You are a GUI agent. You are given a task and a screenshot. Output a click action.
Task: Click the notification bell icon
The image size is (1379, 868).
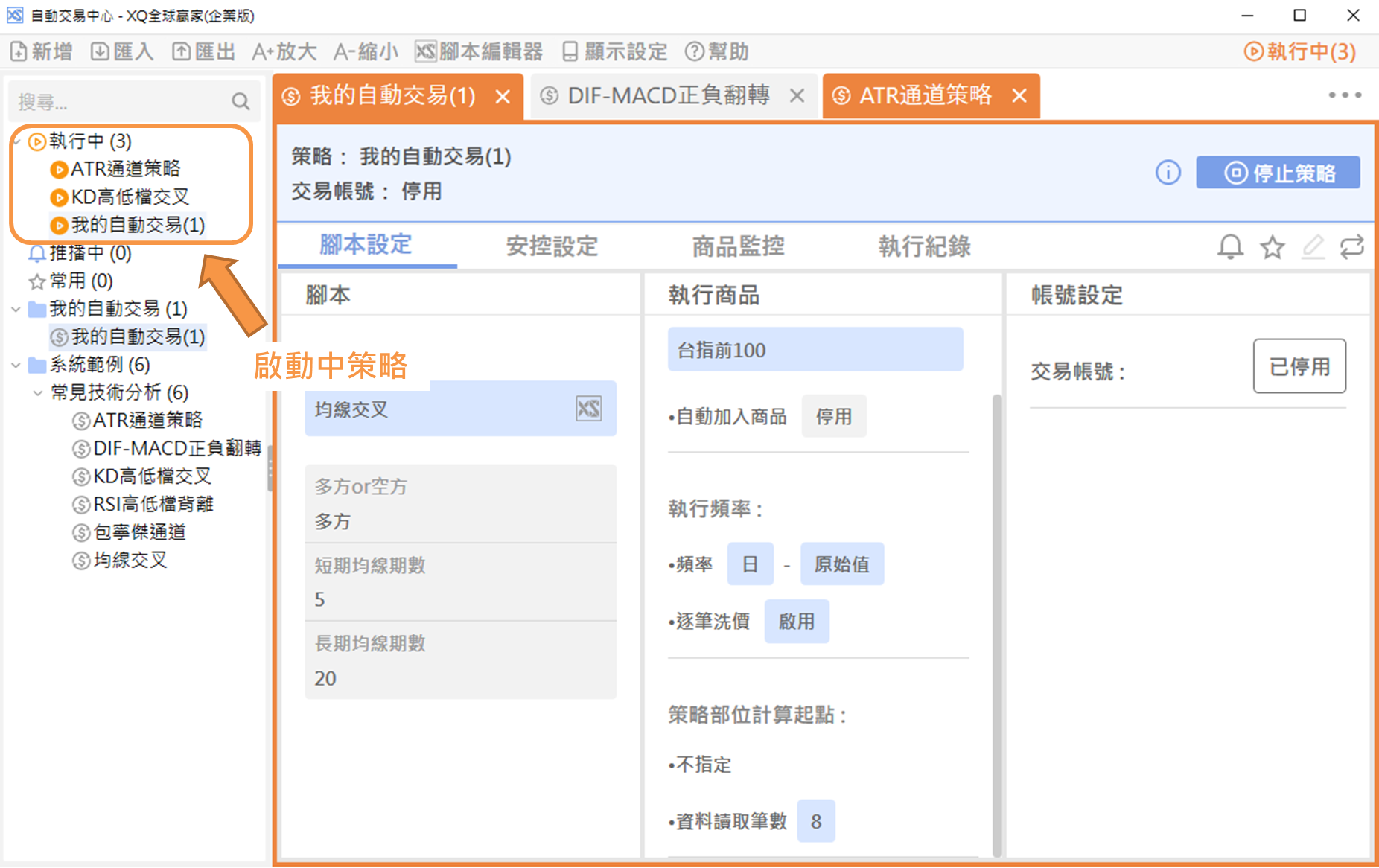click(x=1230, y=246)
